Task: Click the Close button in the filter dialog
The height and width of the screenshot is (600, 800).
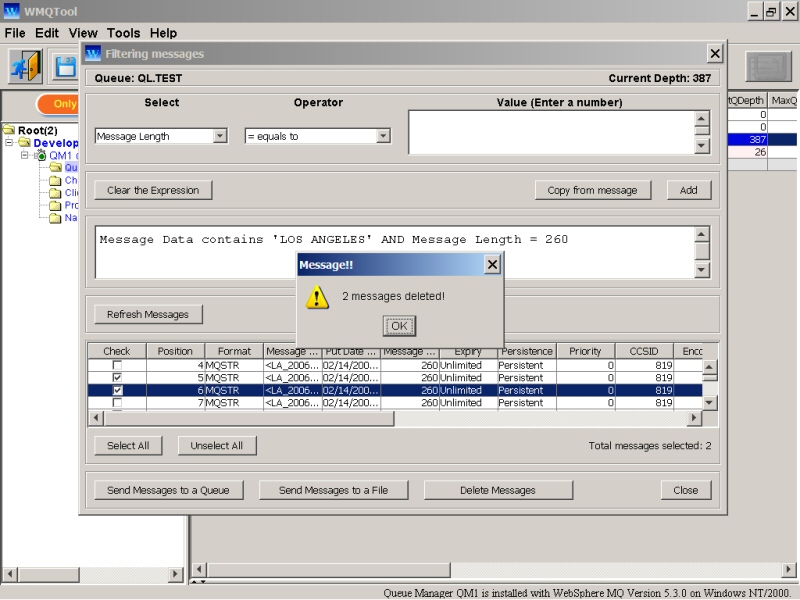Action: pyautogui.click(x=686, y=490)
